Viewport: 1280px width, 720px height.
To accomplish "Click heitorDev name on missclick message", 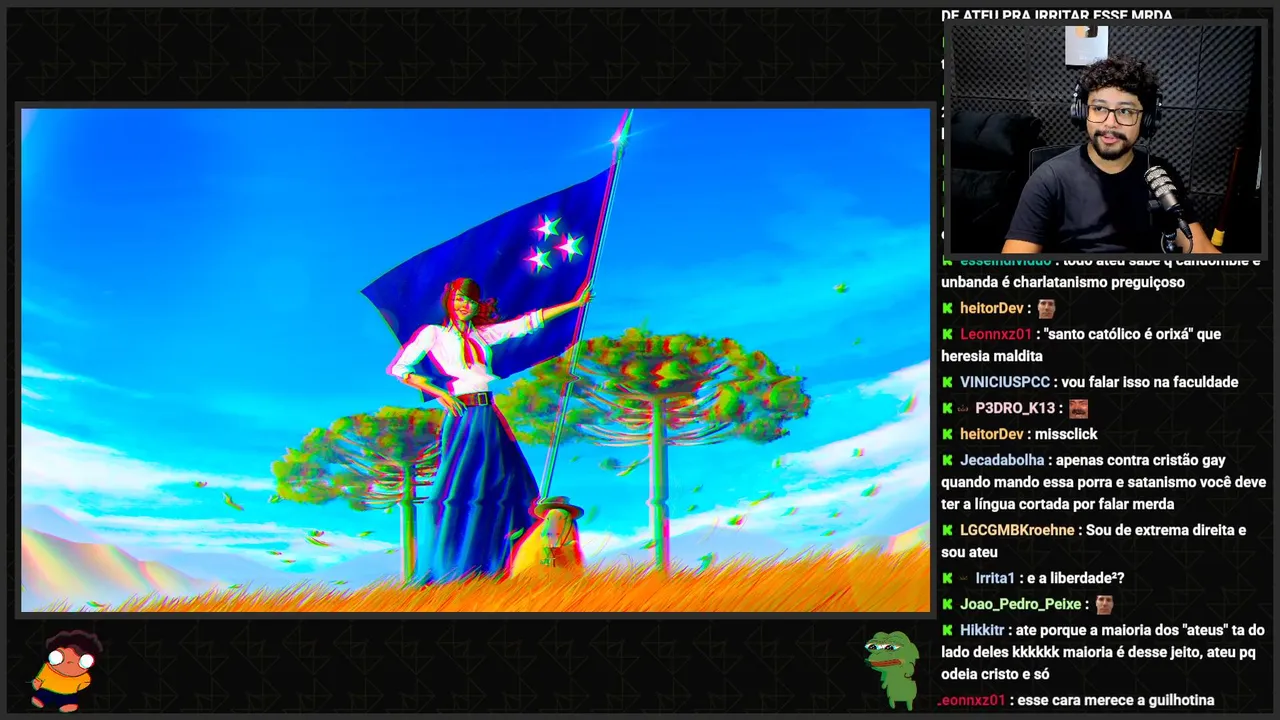I will 992,434.
